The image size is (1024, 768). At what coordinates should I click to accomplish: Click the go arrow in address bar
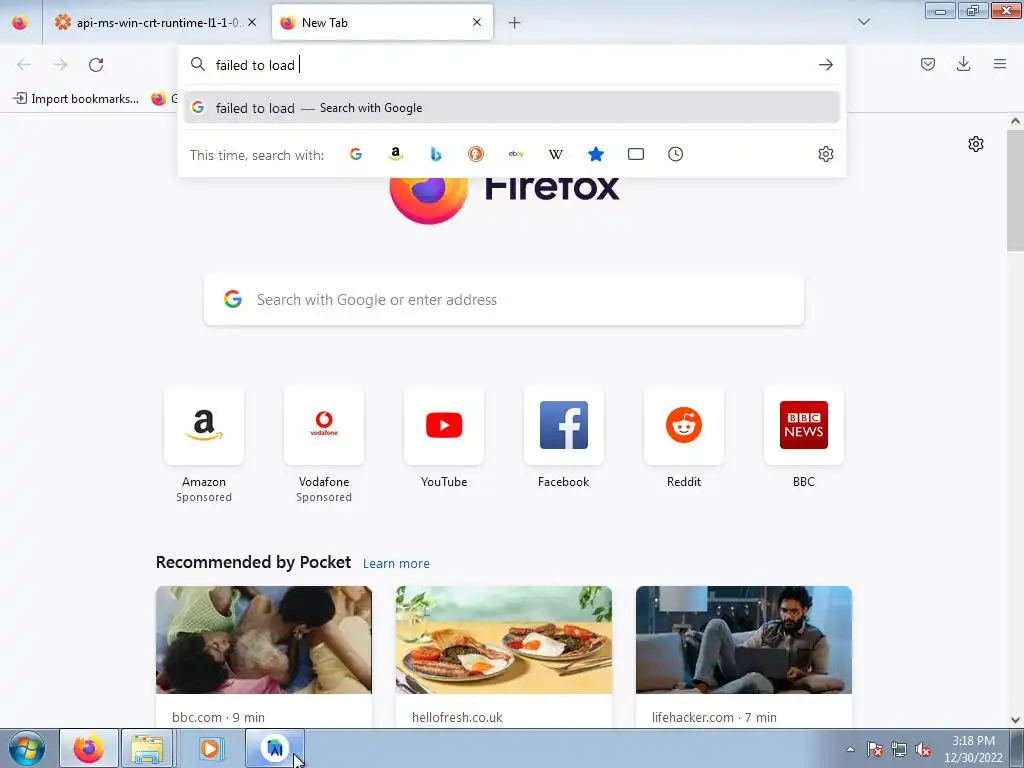tap(825, 65)
